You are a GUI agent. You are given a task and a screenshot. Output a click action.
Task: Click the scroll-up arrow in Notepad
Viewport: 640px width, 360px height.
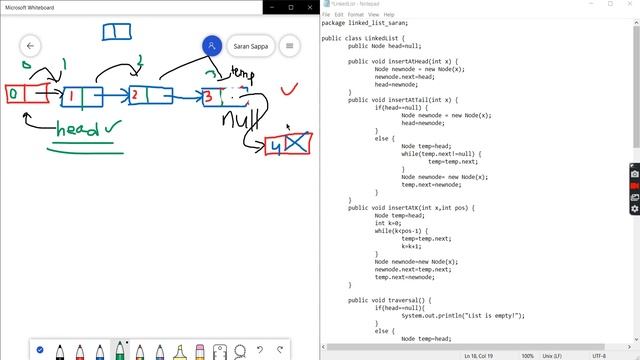tap(636, 22)
